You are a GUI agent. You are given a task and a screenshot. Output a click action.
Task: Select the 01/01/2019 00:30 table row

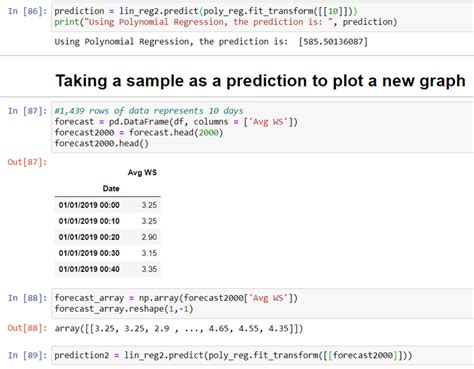pos(108,253)
